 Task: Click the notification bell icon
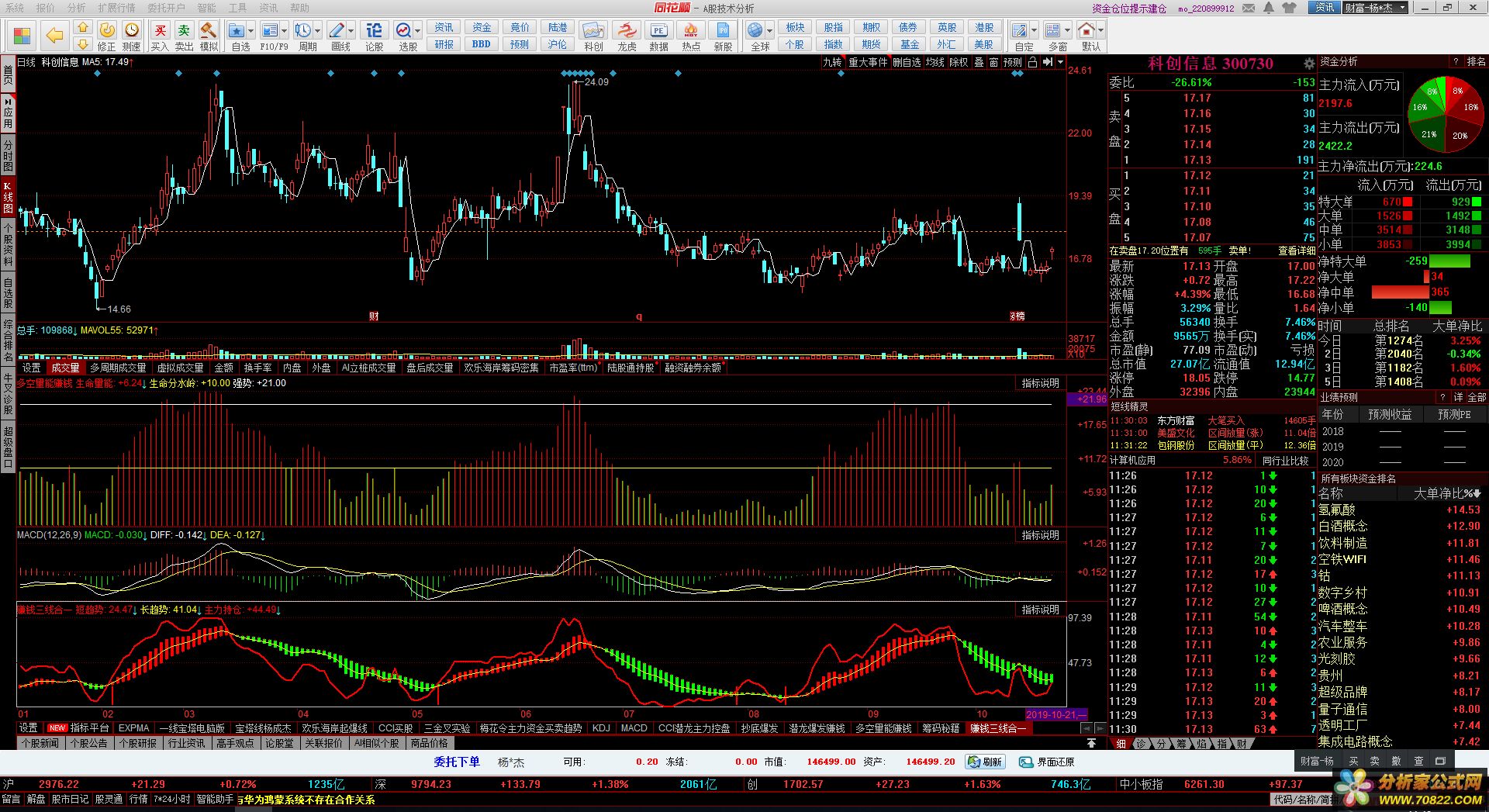[1269, 8]
